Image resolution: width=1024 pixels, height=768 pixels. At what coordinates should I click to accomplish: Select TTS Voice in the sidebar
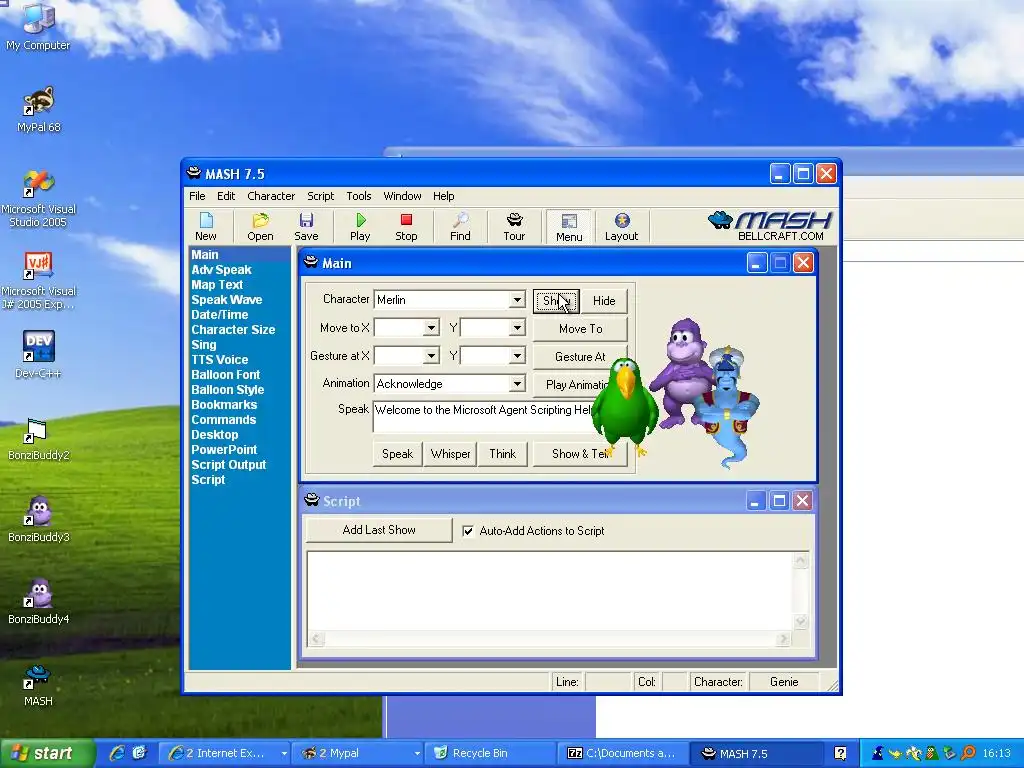(x=219, y=360)
